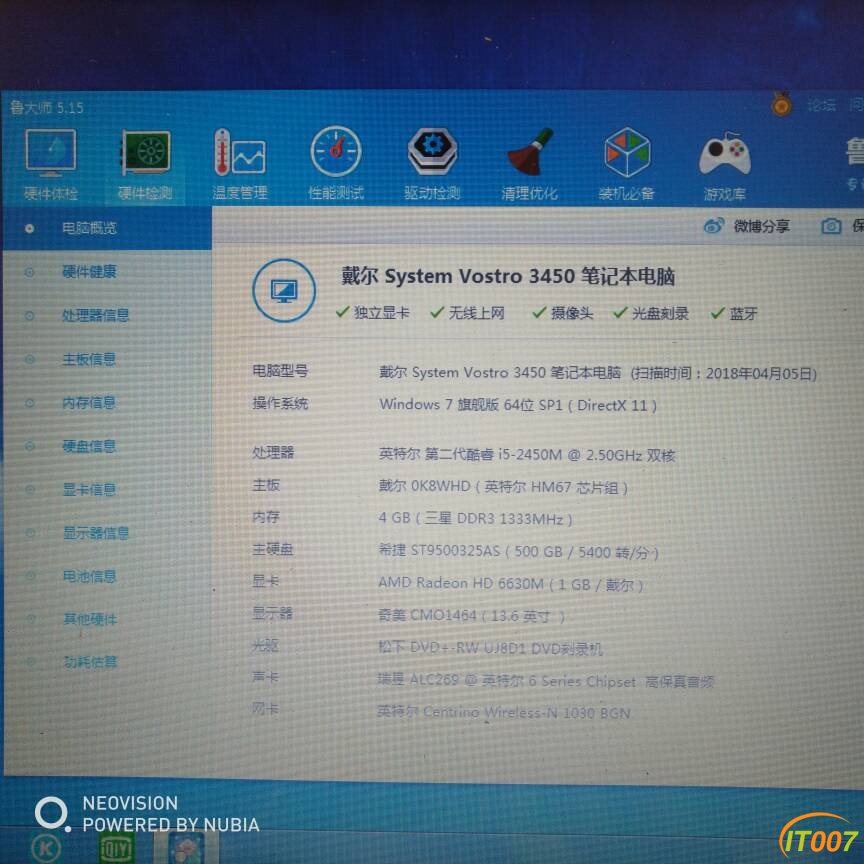Click display value 奇美 CMO1464
864x864 pixels.
pyautogui.click(x=427, y=615)
